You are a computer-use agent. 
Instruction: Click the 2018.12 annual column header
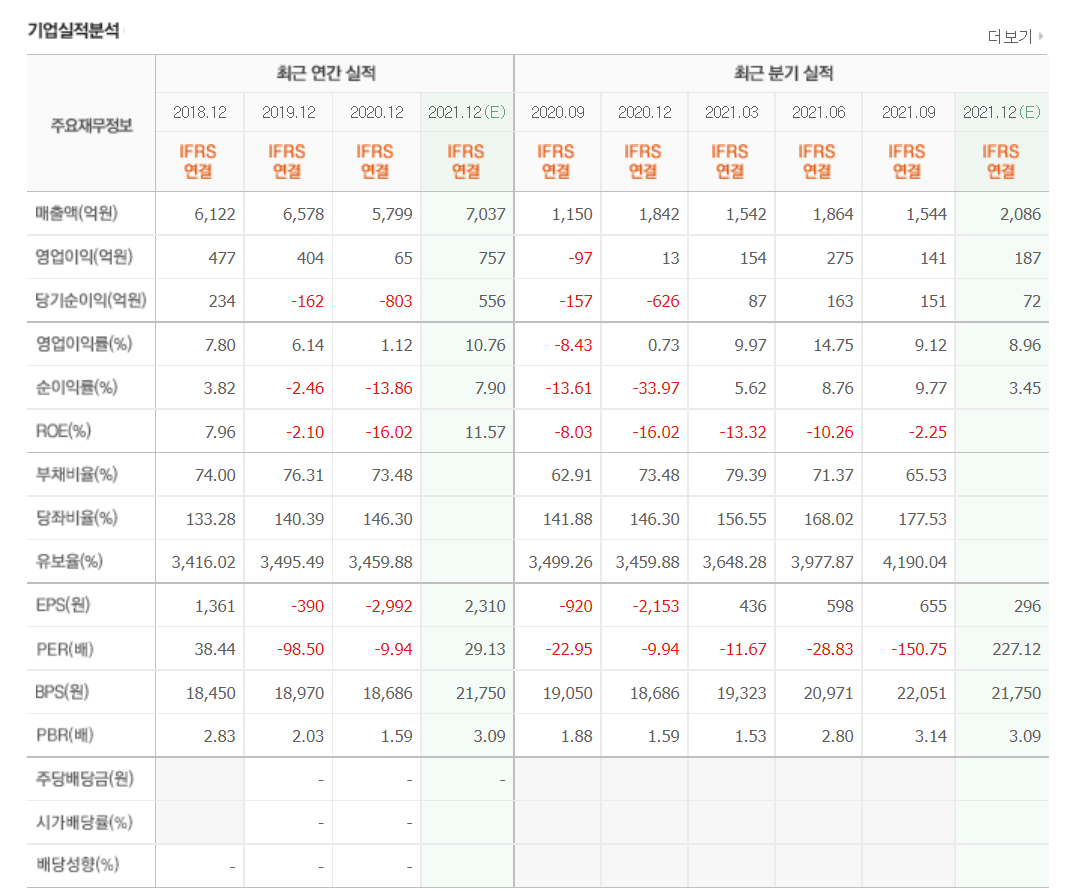coord(199,112)
